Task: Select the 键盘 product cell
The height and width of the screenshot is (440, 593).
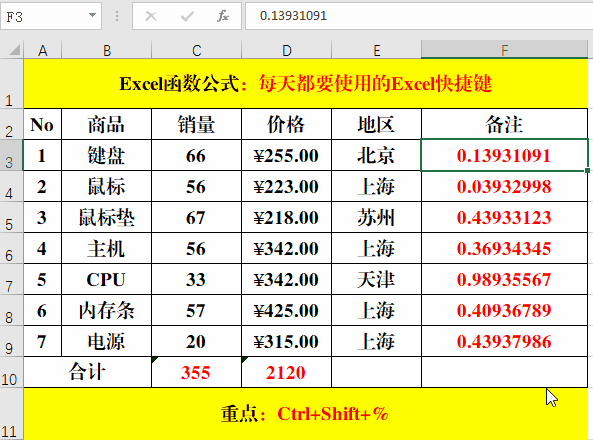Action: (107, 155)
